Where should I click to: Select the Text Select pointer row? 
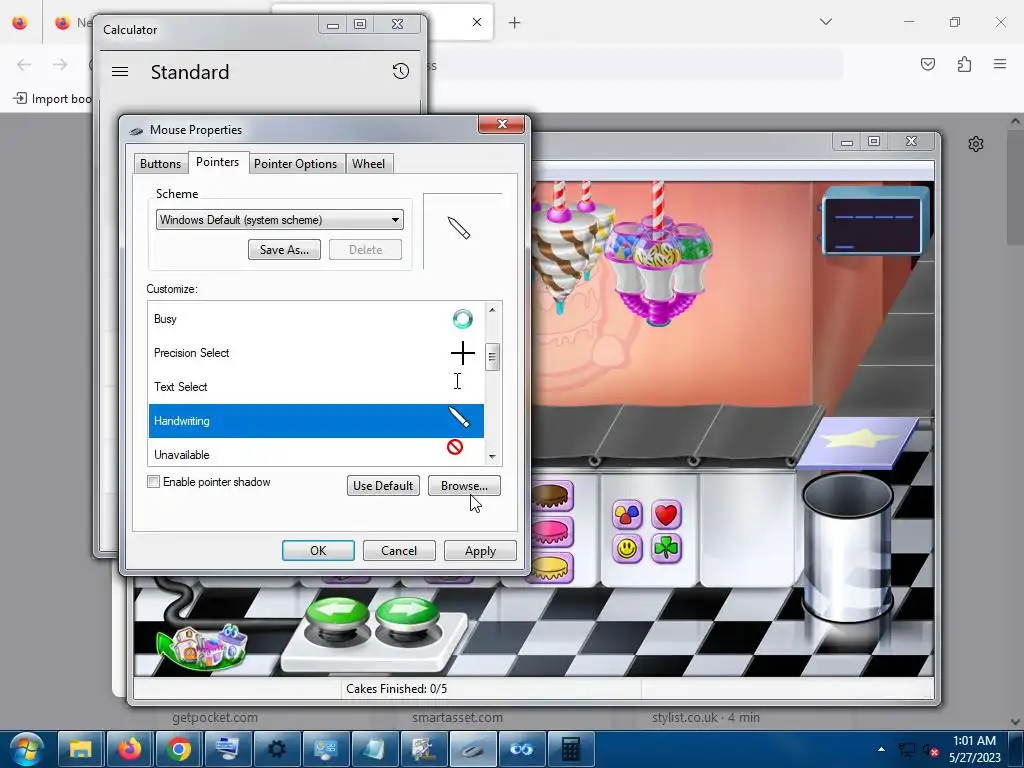[316, 387]
